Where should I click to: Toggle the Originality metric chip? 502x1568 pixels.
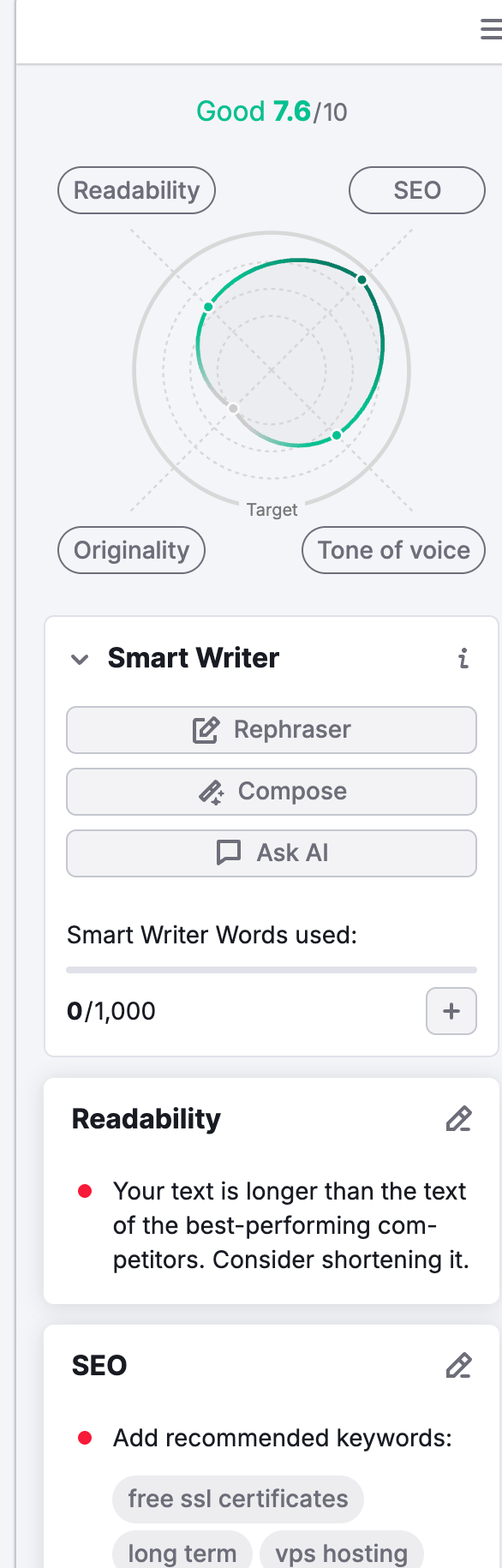[130, 550]
